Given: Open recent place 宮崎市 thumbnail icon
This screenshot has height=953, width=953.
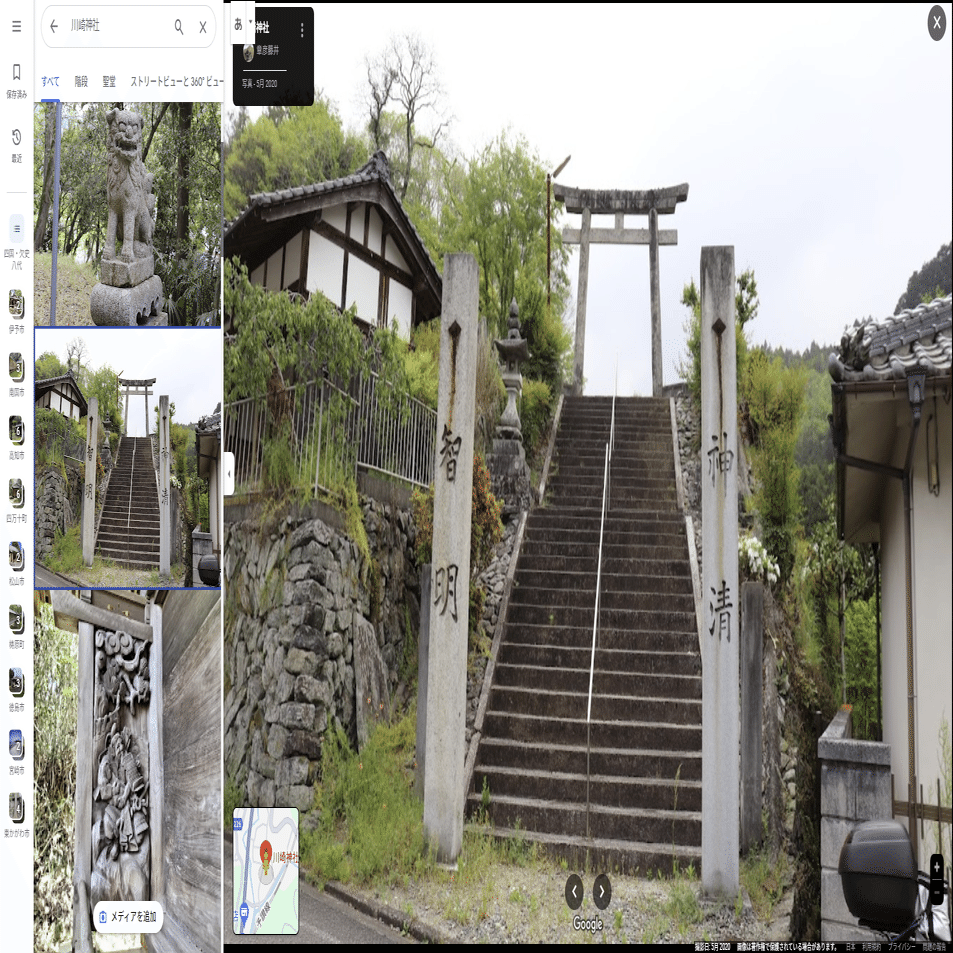Looking at the screenshot, I should (16, 745).
